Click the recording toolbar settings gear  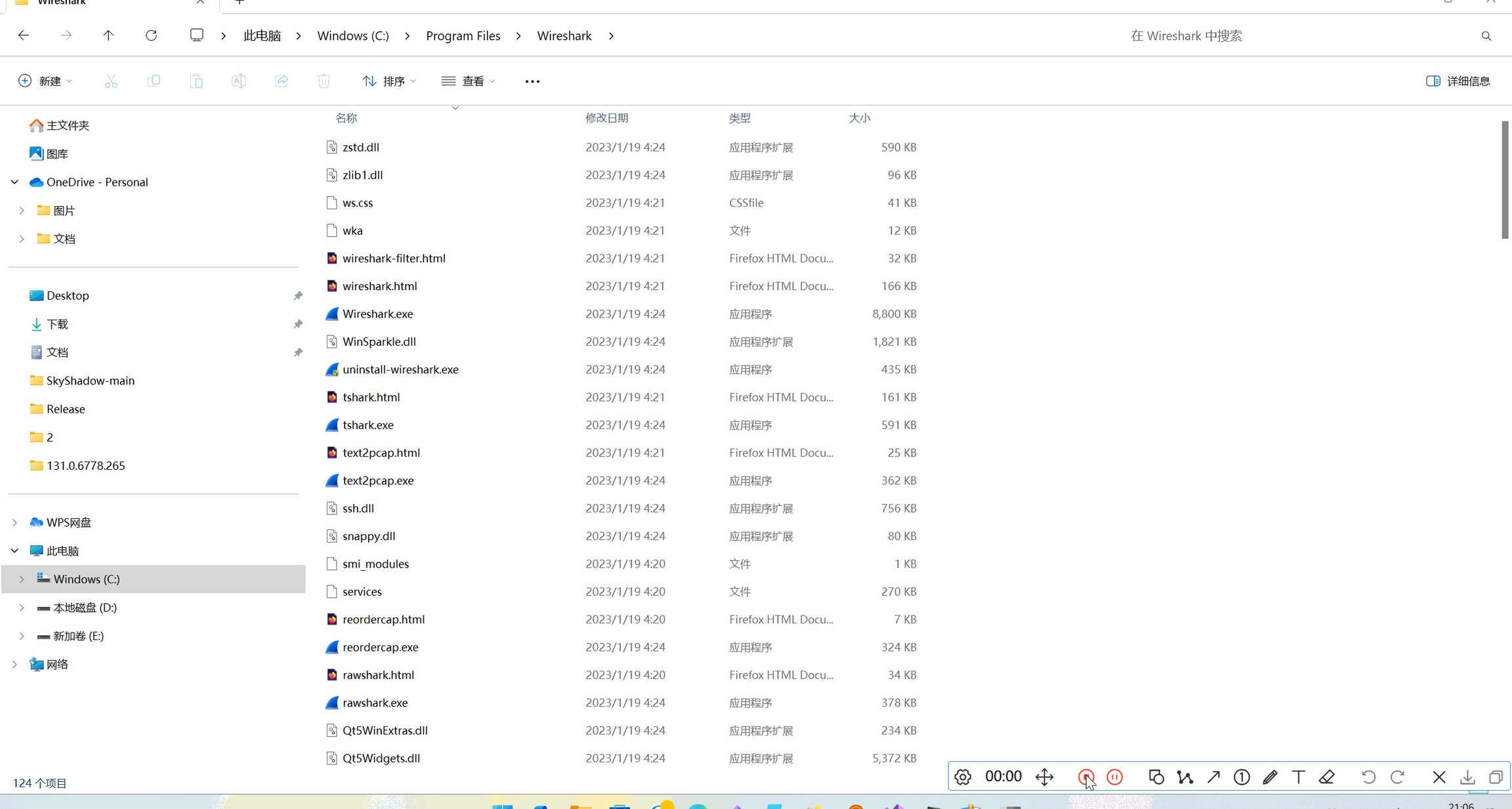pos(963,777)
